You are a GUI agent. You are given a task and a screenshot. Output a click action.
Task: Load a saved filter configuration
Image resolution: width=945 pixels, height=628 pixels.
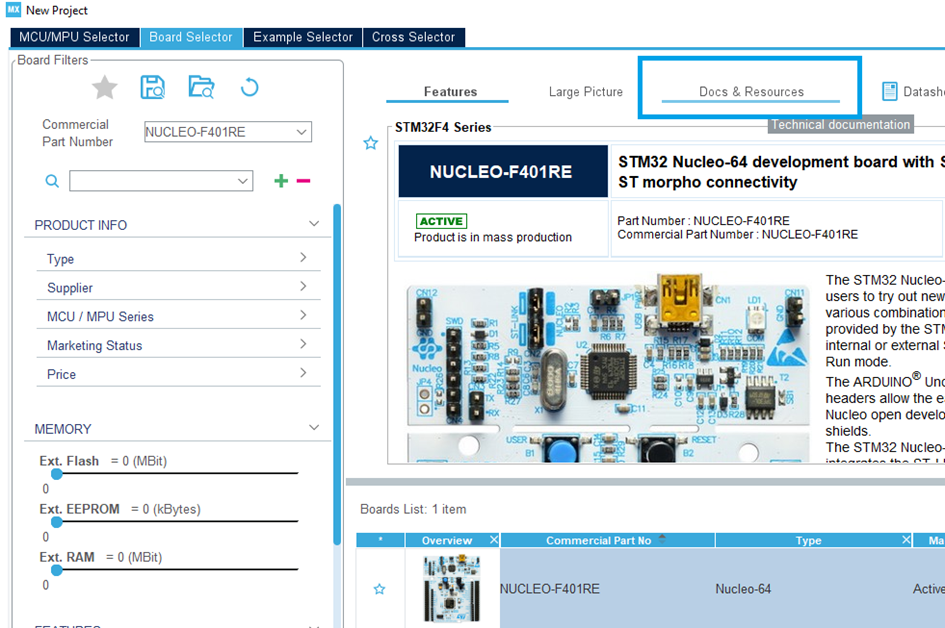[201, 88]
